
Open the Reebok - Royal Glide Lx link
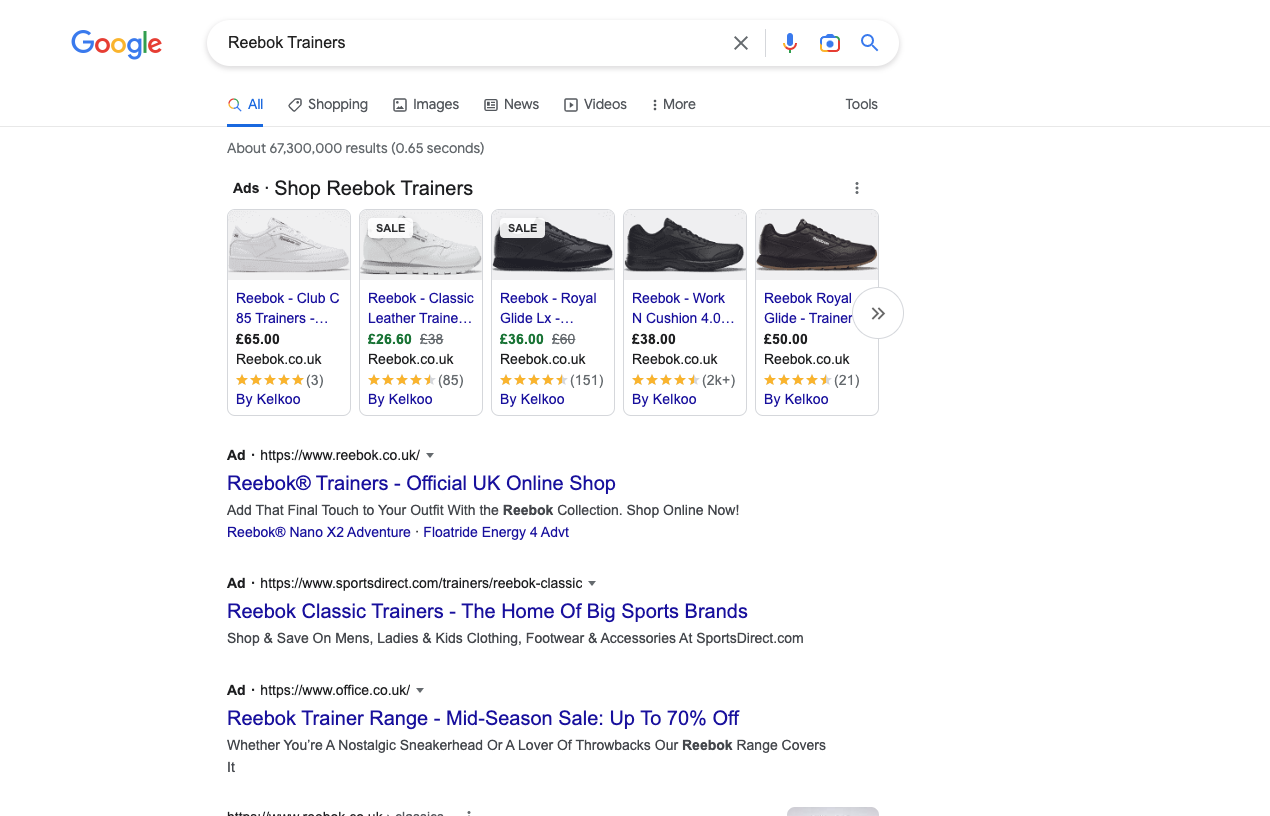tap(548, 308)
